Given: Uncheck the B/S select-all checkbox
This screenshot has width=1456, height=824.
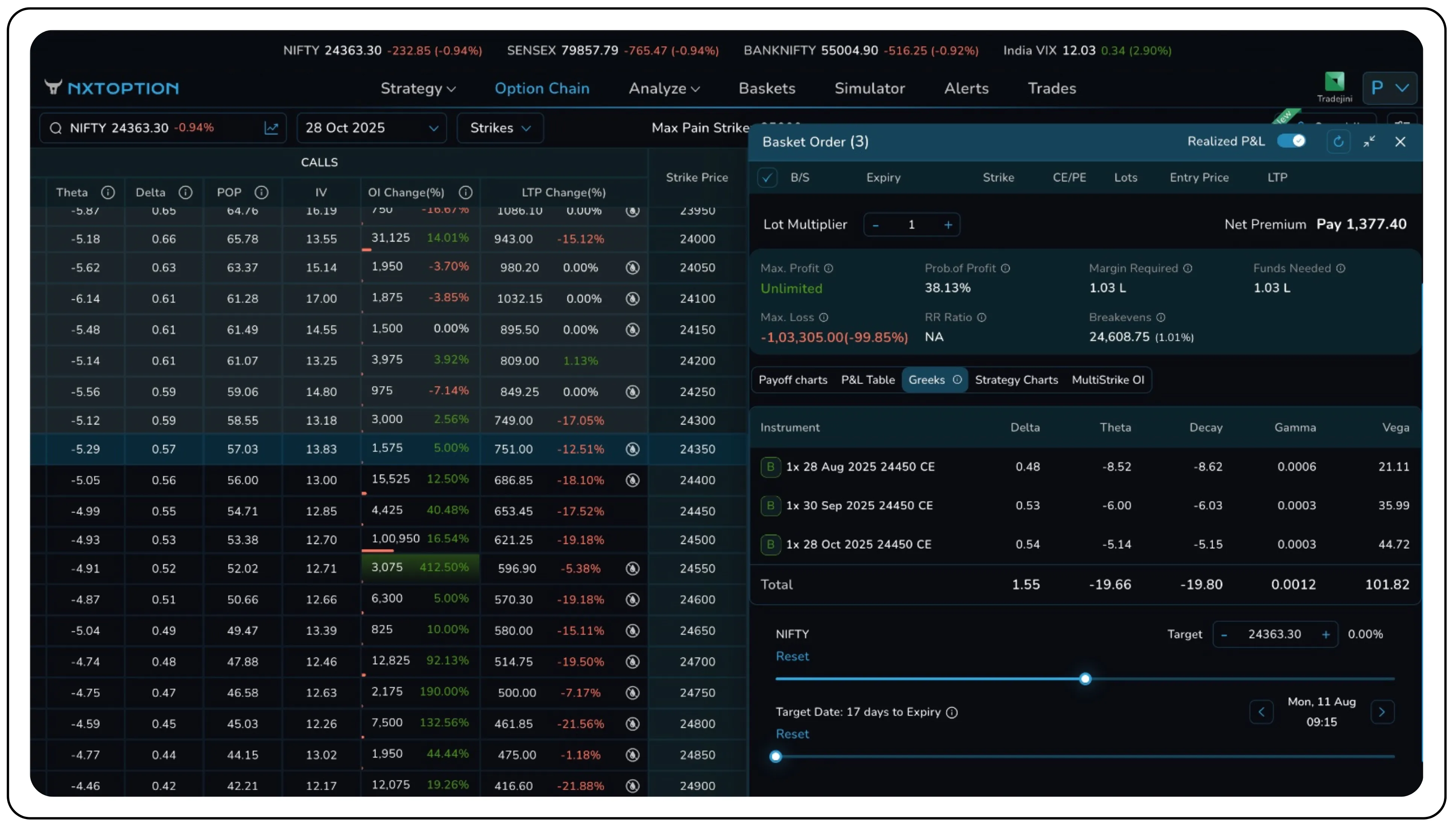Looking at the screenshot, I should [x=767, y=177].
